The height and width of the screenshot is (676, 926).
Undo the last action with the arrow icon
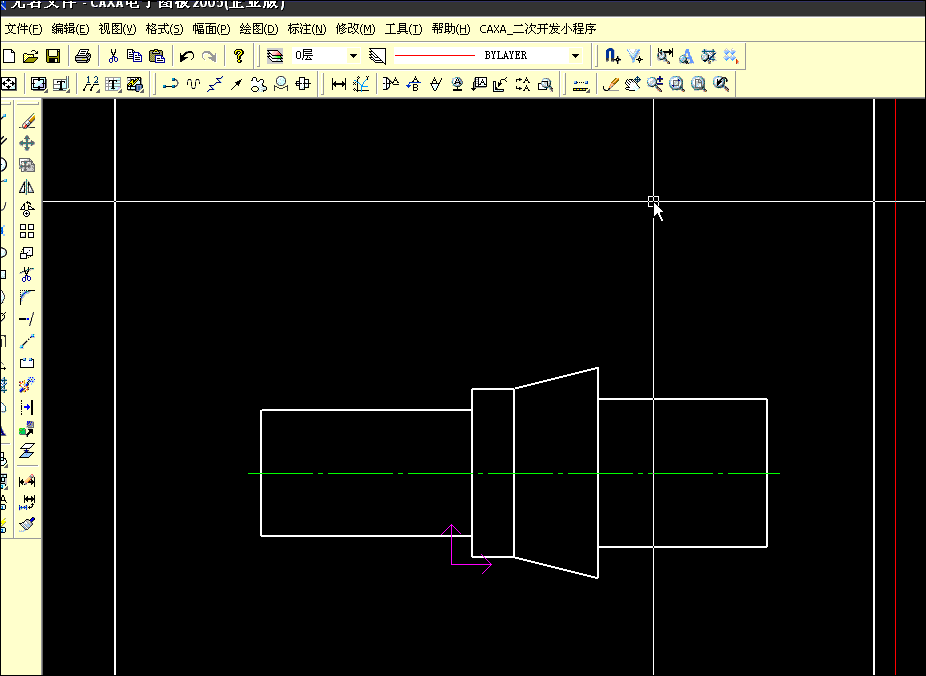(187, 56)
